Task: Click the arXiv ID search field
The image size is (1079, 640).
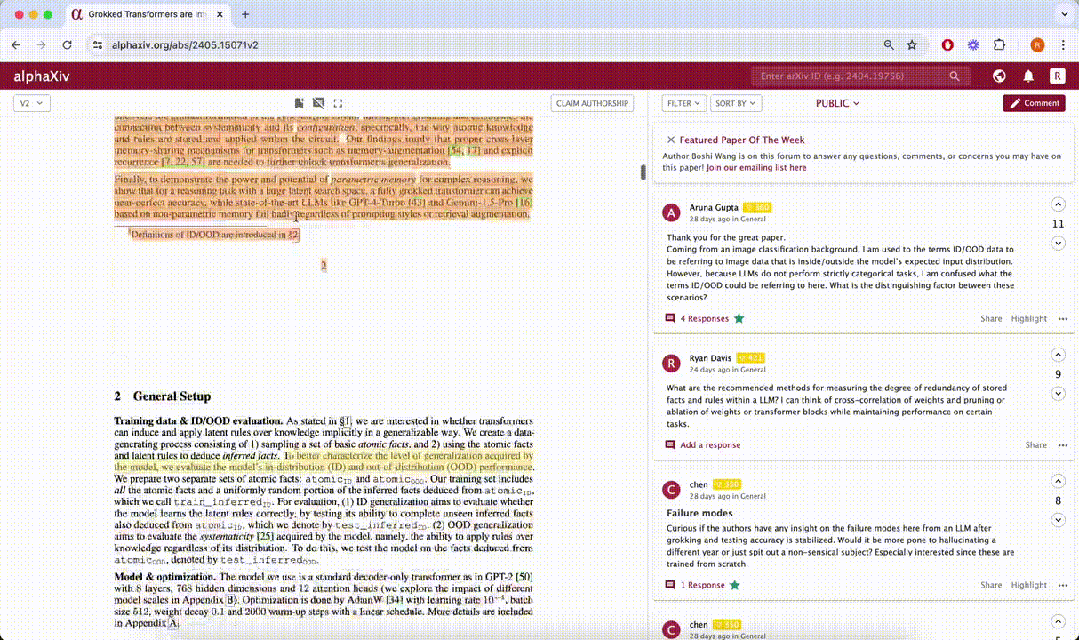Action: 850,76
